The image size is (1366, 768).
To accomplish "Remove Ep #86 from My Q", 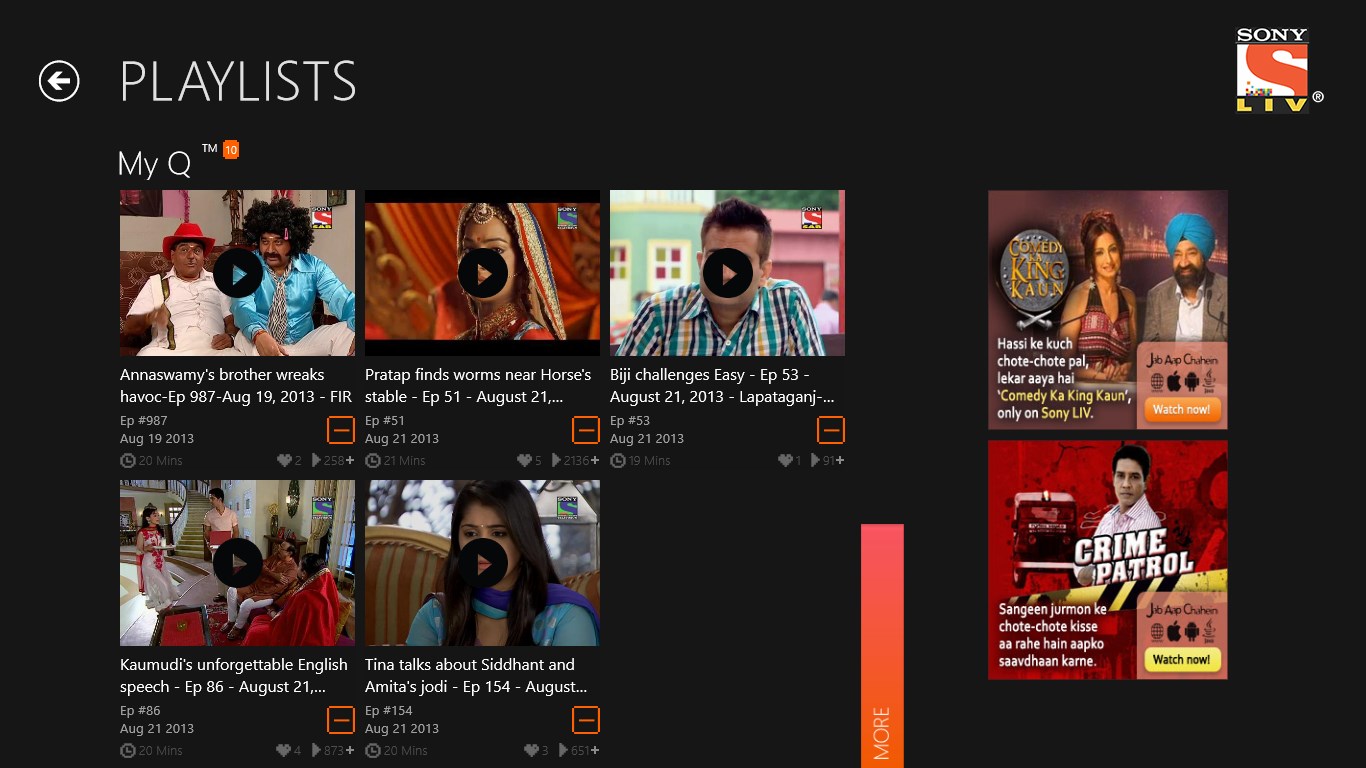I will (341, 720).
